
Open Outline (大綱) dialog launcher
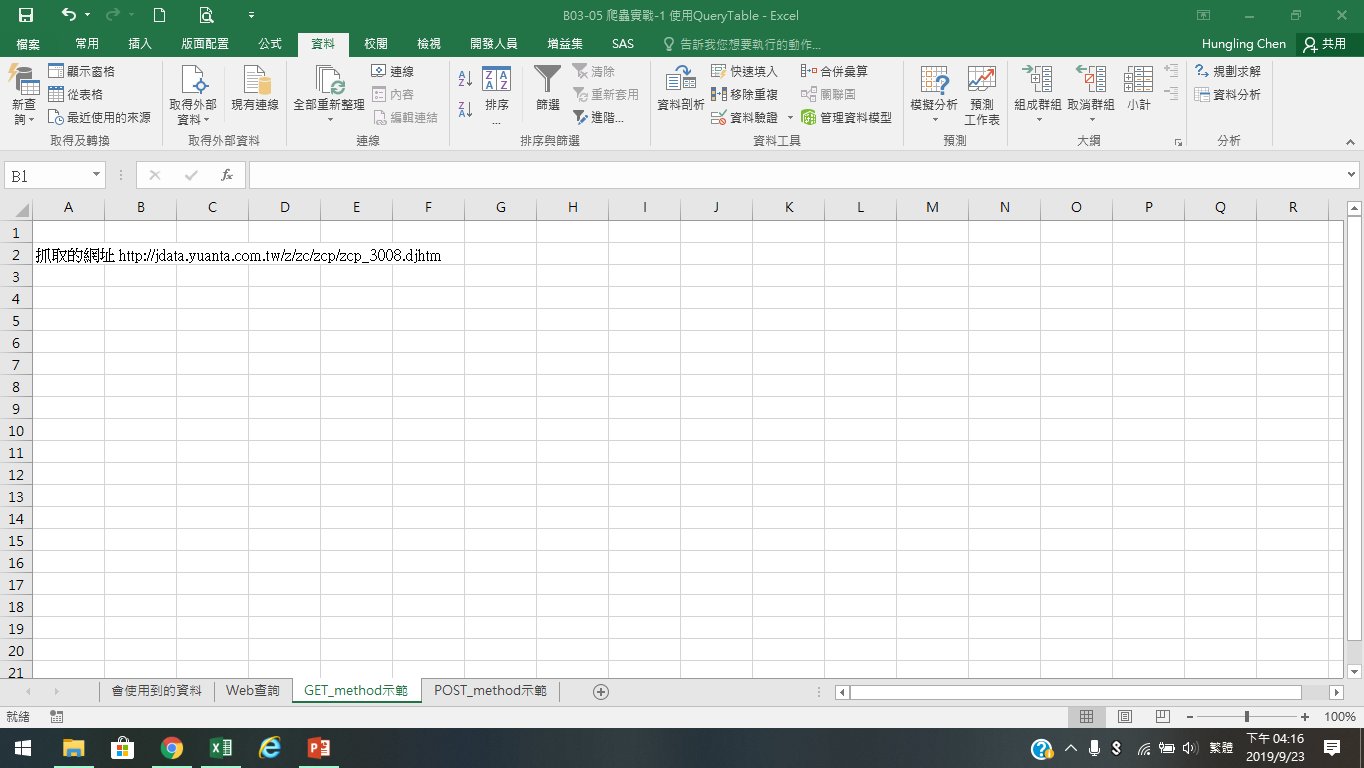tap(1178, 142)
